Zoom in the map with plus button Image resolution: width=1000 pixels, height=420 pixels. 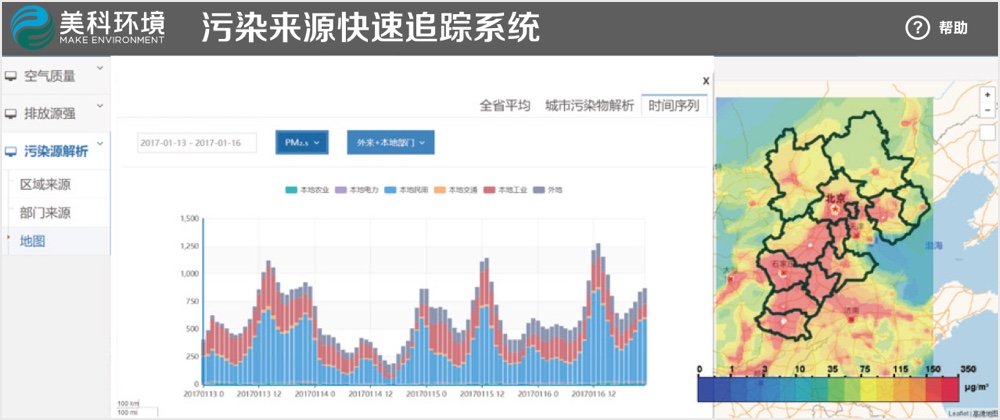click(x=987, y=93)
